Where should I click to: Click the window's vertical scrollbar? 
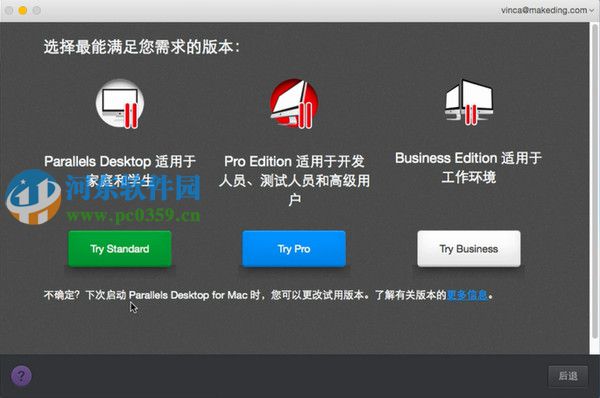[x=595, y=181]
